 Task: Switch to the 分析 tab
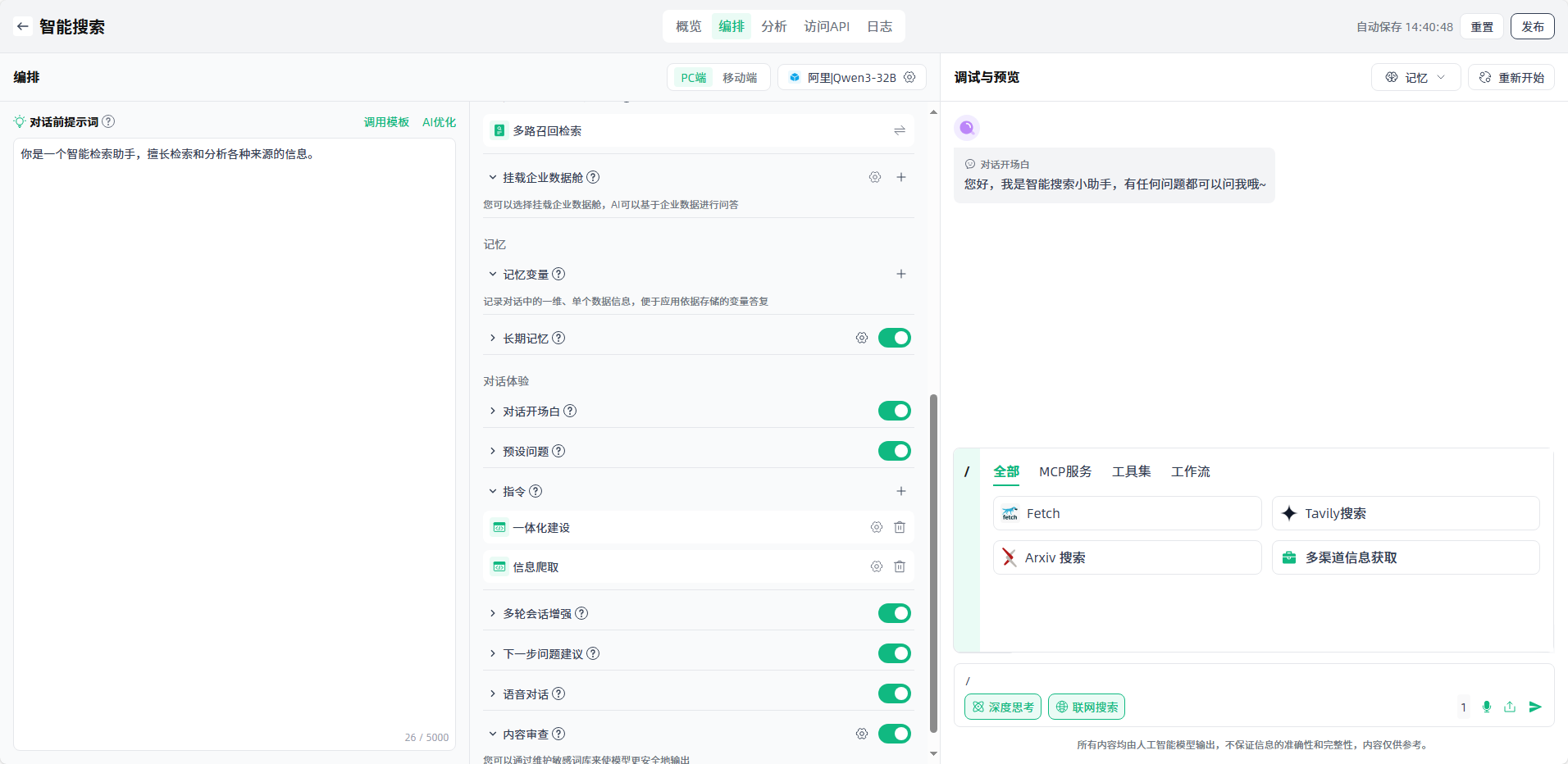point(773,26)
